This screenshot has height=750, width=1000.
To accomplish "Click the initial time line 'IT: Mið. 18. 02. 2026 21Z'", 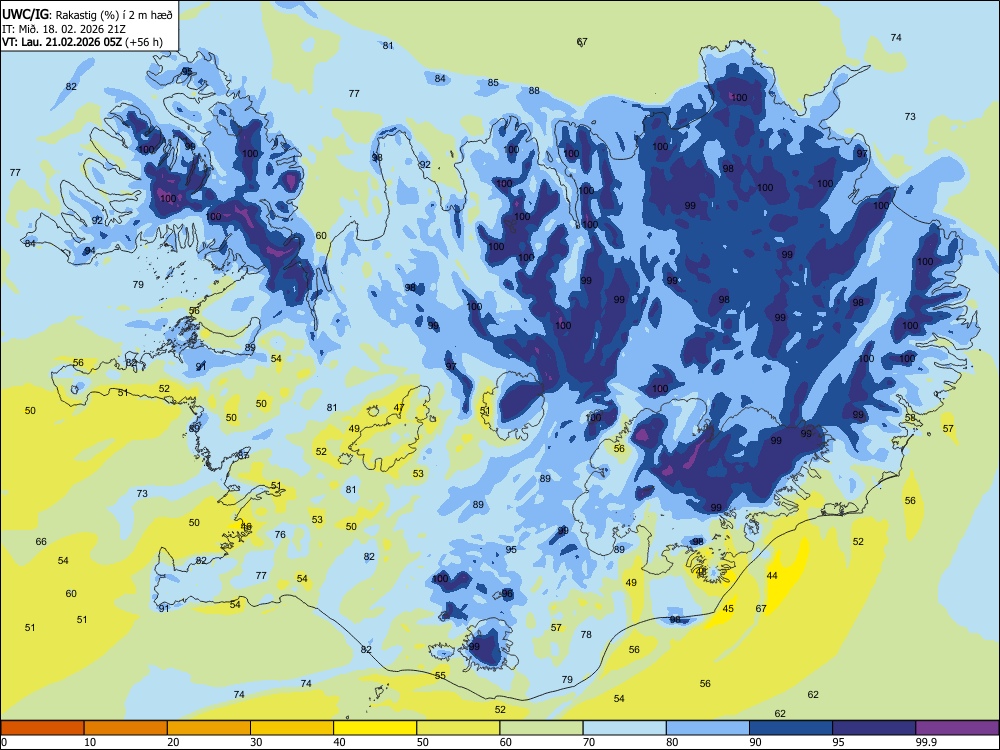I will pos(64,29).
